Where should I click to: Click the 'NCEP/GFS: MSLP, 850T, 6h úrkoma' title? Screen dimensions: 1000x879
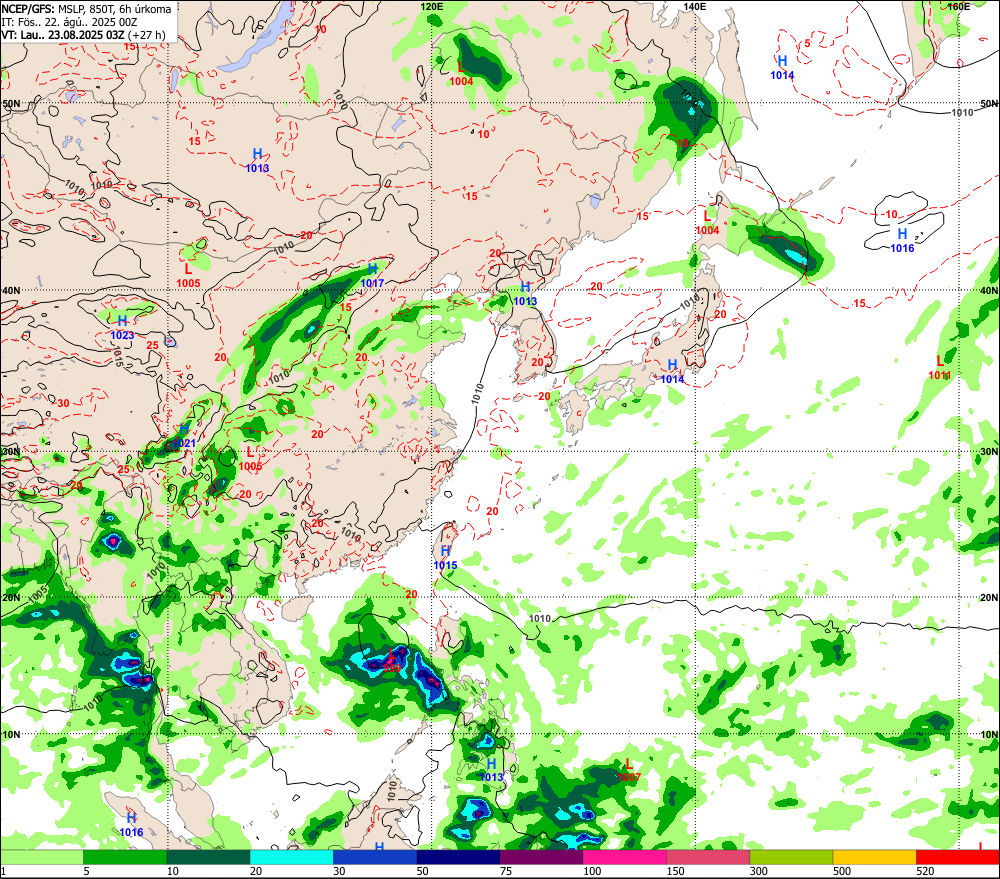coord(86,9)
